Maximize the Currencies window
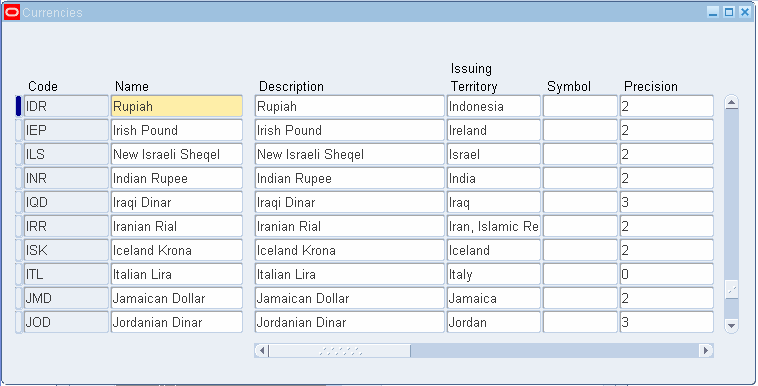Screen dimensions: 758x386 tap(729, 12)
